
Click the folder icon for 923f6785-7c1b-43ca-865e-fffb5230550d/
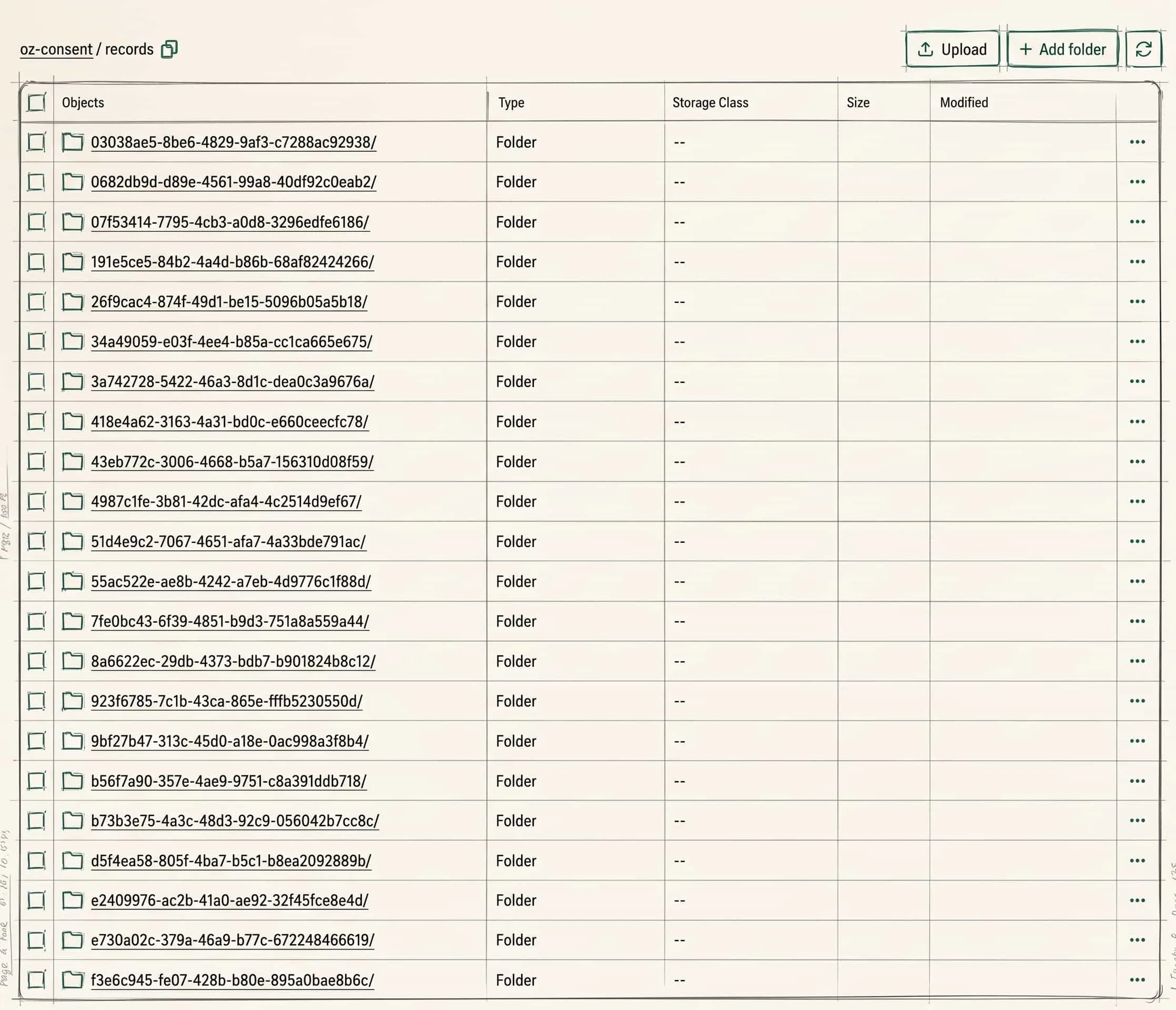pyautogui.click(x=73, y=701)
